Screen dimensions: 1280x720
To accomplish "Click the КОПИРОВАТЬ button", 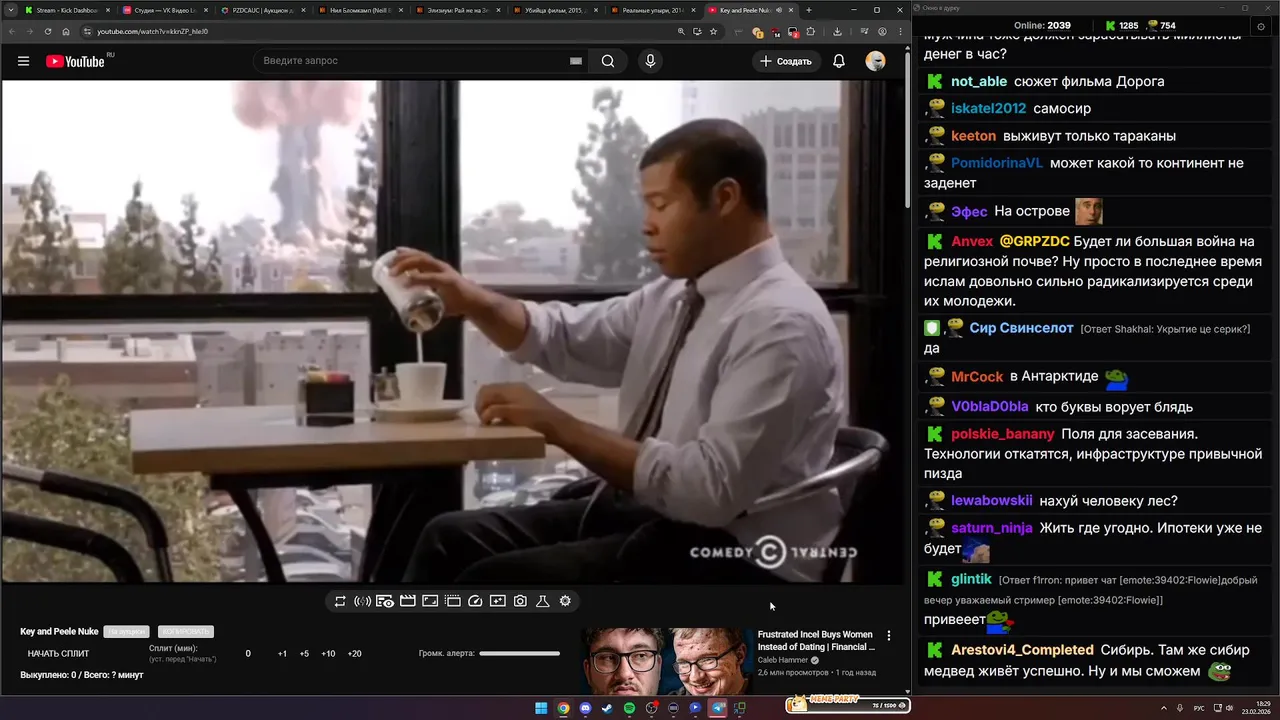I will tap(186, 632).
